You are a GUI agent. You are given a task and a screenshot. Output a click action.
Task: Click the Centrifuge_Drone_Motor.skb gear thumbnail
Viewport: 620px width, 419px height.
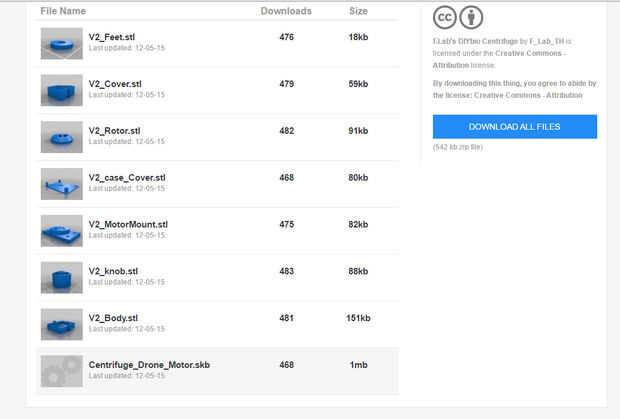(61, 371)
